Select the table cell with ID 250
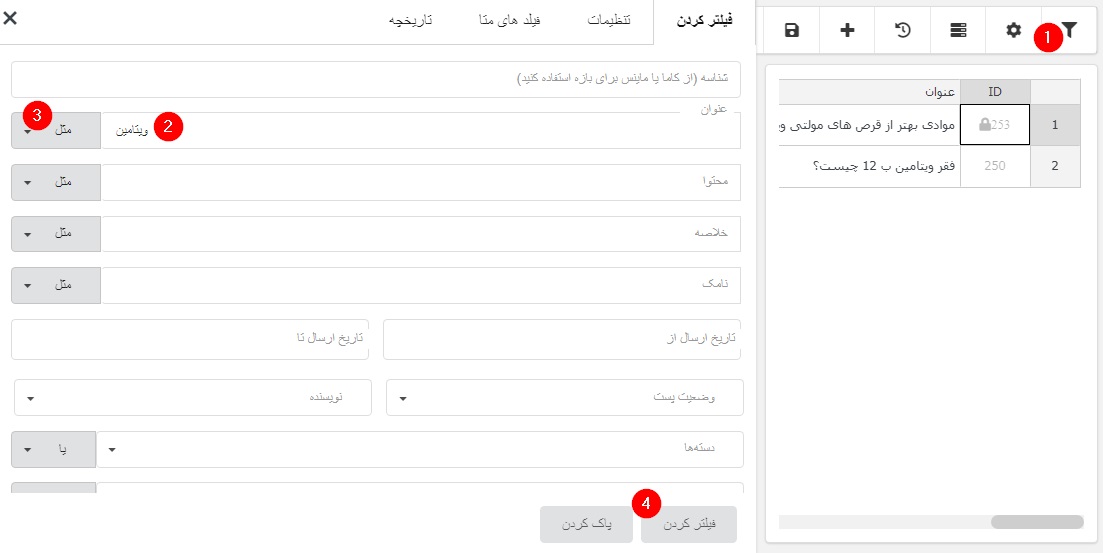The width and height of the screenshot is (1103, 553). pyautogui.click(x=994, y=167)
